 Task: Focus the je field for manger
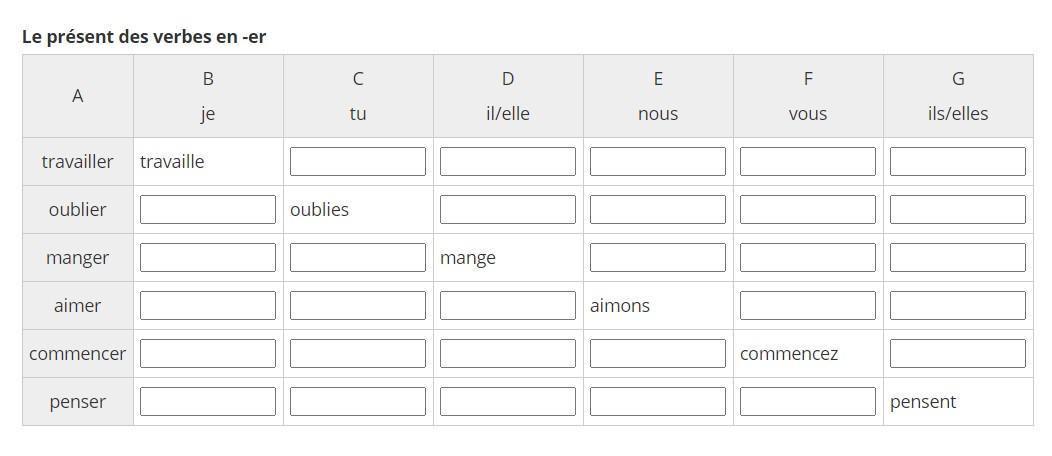point(208,258)
